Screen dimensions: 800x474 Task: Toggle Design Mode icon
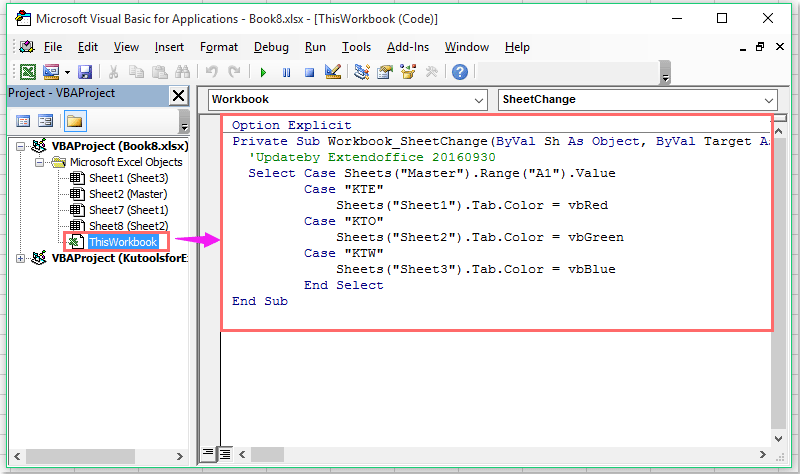click(x=333, y=72)
